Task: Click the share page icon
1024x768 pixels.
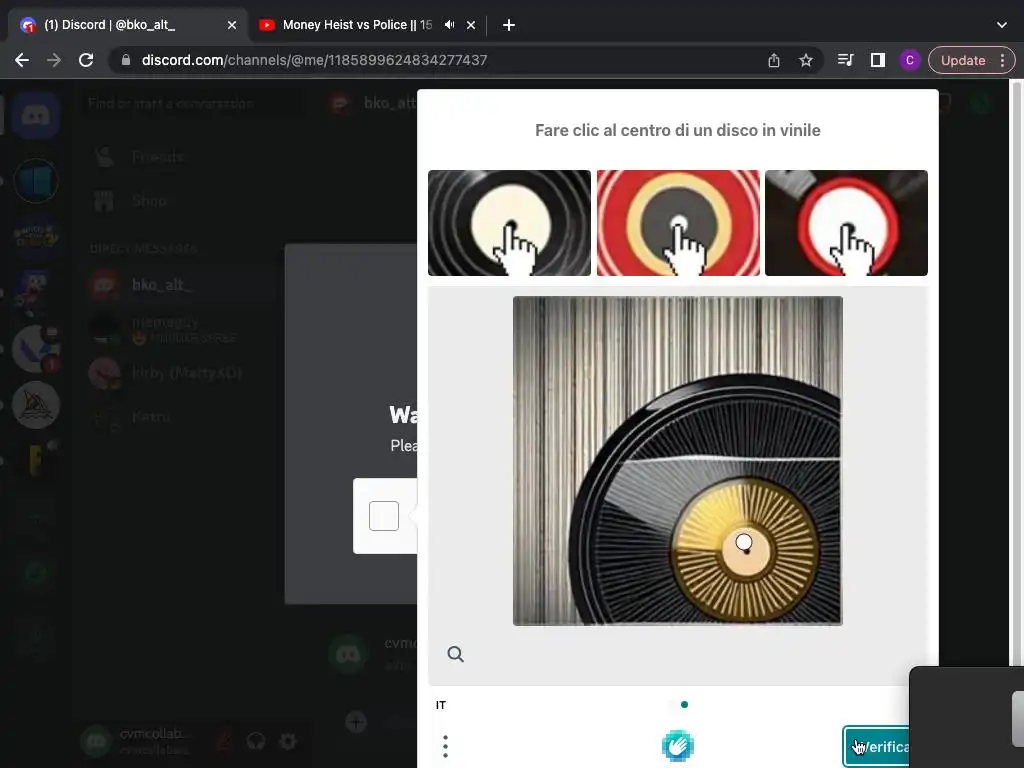Action: [x=774, y=60]
